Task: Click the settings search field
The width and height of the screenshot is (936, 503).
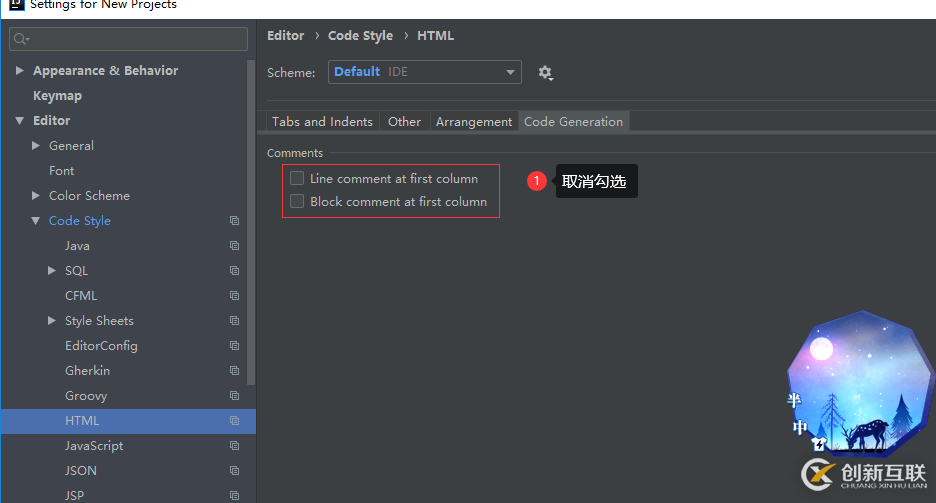Action: [x=128, y=39]
